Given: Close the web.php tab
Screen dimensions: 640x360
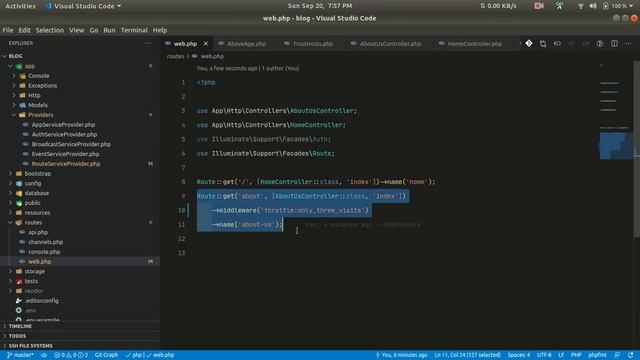Looking at the screenshot, I should pos(206,44).
